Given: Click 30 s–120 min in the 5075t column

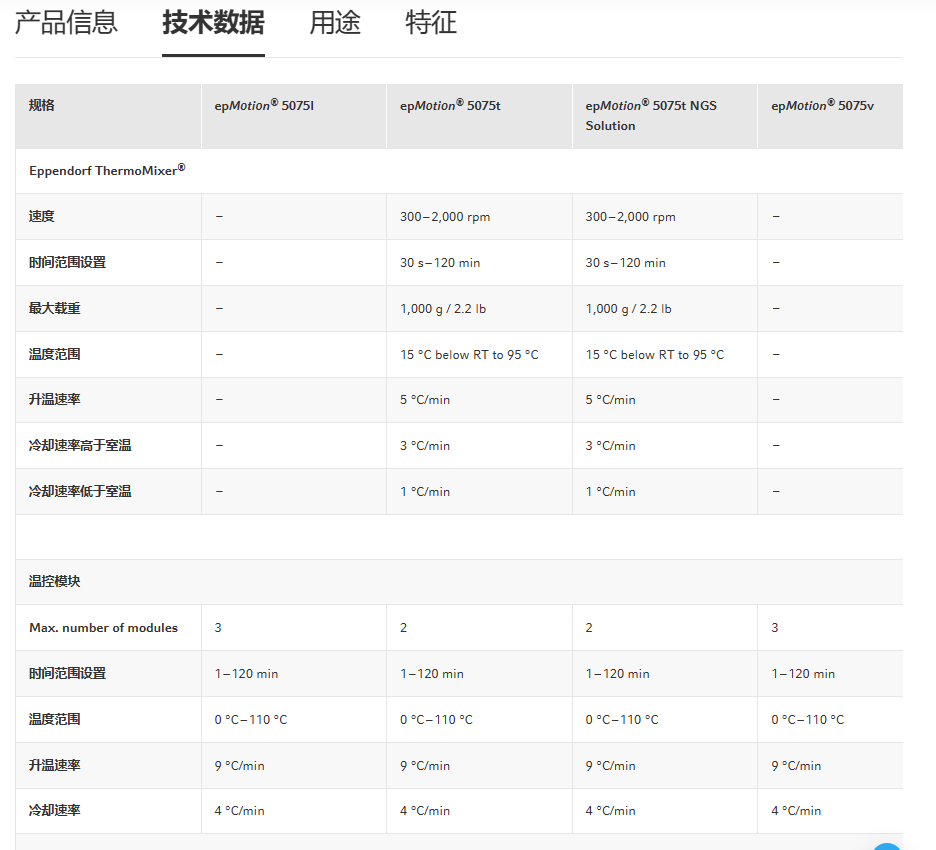Looking at the screenshot, I should [440, 263].
